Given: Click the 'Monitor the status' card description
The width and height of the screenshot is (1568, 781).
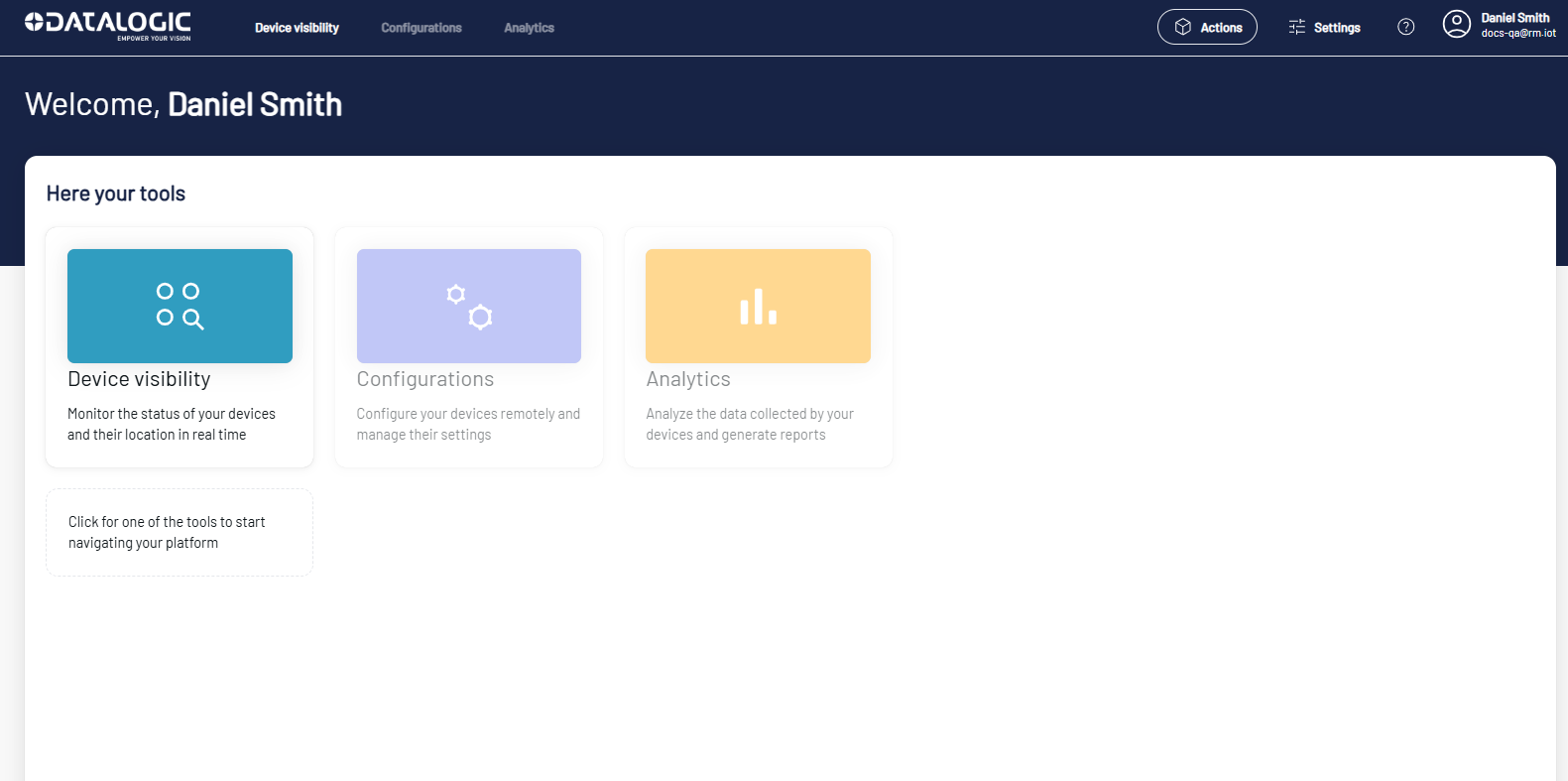Looking at the screenshot, I should [x=171, y=424].
